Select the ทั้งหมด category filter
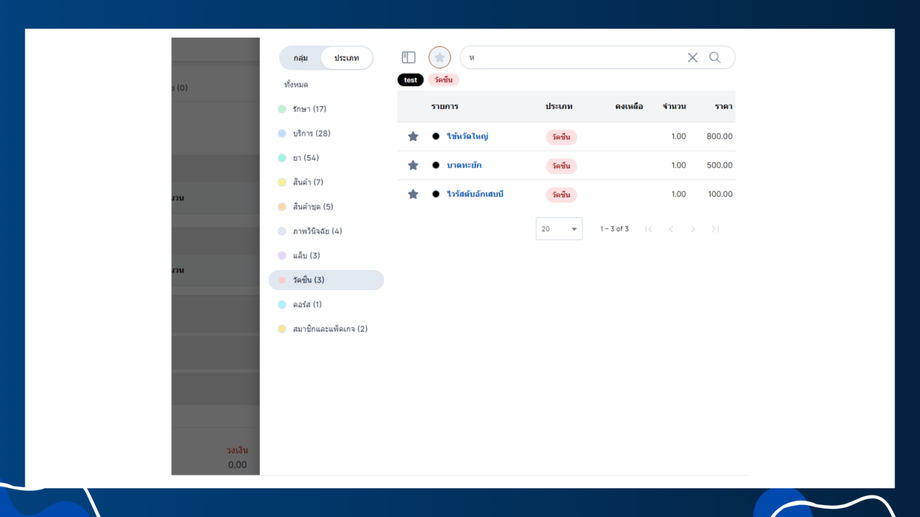 296,85
